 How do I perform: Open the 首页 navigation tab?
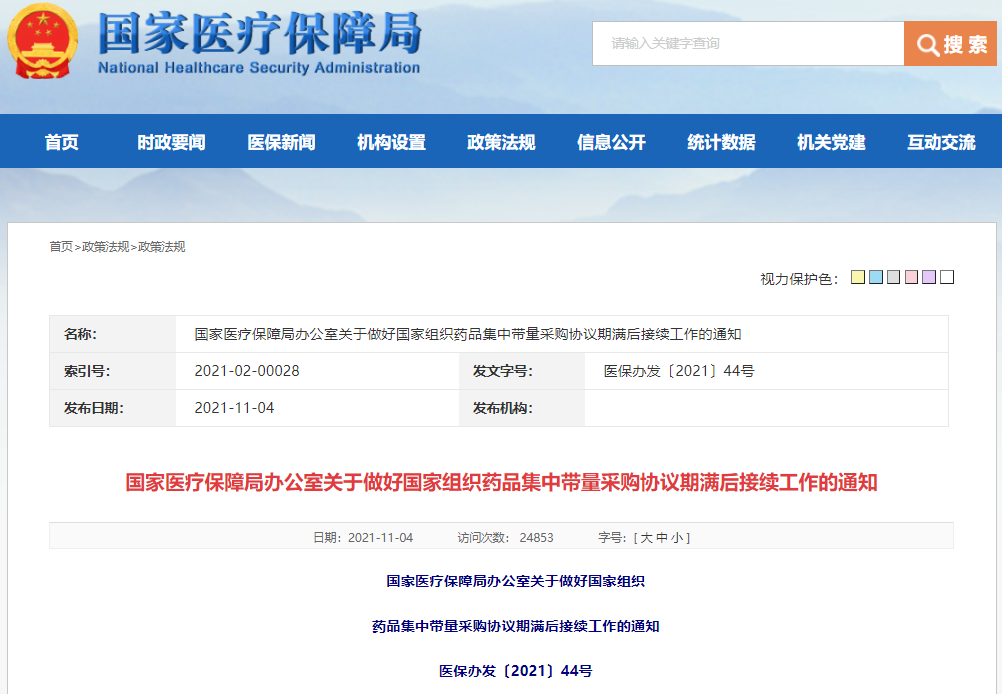61,142
